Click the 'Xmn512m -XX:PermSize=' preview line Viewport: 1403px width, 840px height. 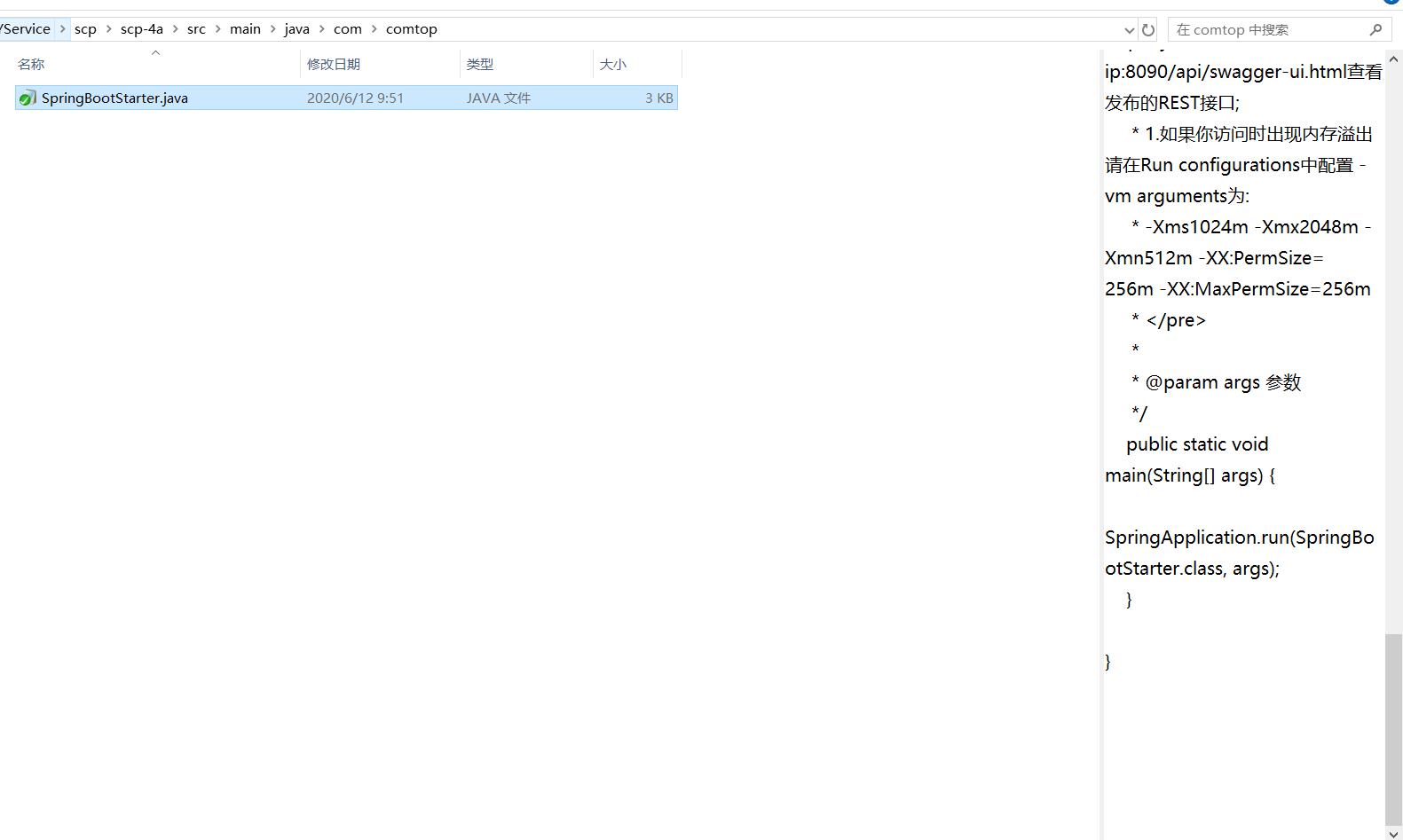(x=1214, y=258)
